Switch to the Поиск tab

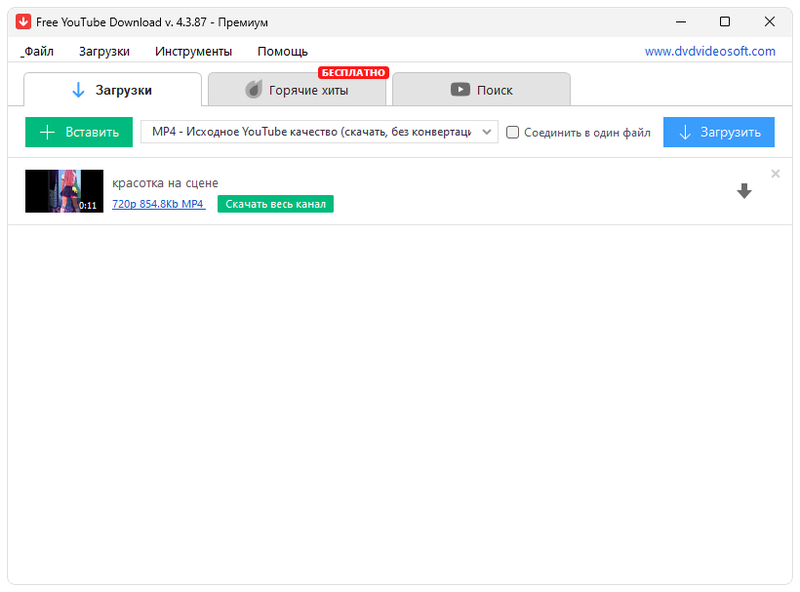[481, 90]
